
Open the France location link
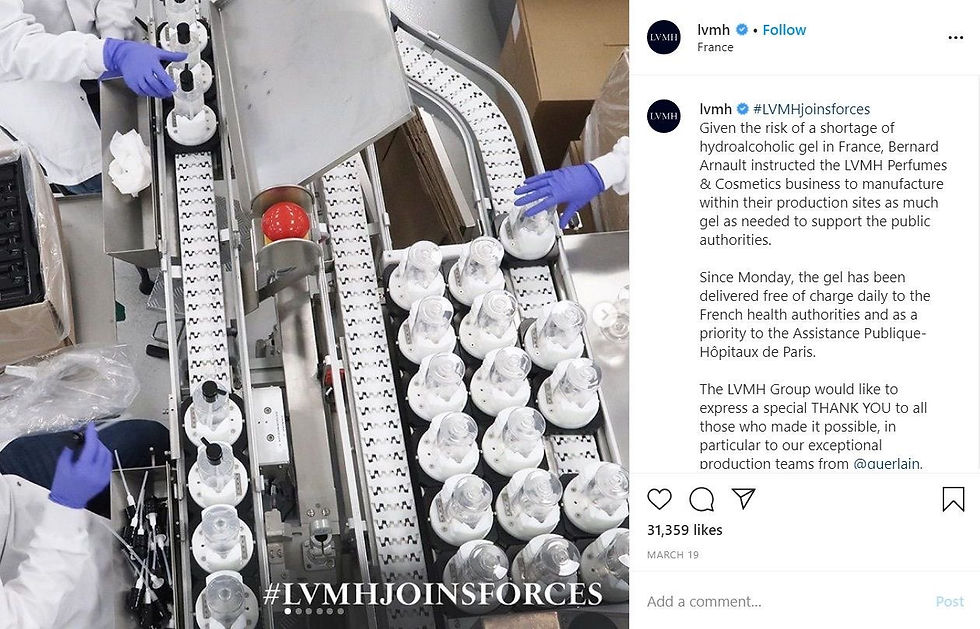click(x=715, y=47)
